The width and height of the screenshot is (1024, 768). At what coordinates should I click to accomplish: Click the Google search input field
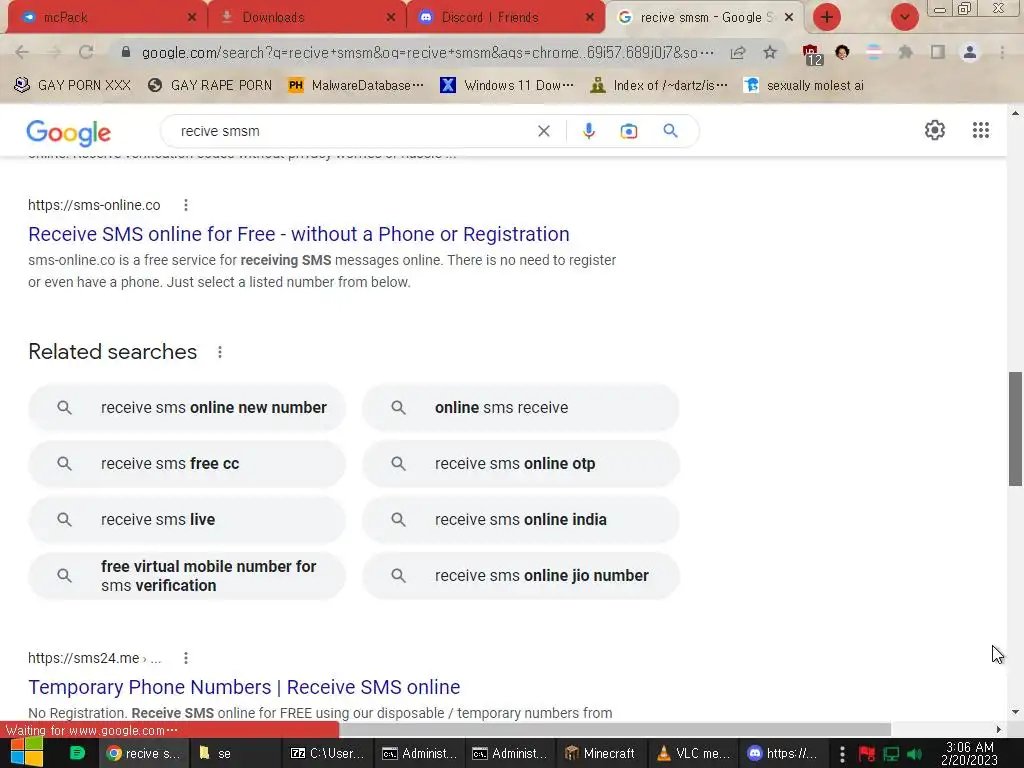tap(353, 131)
